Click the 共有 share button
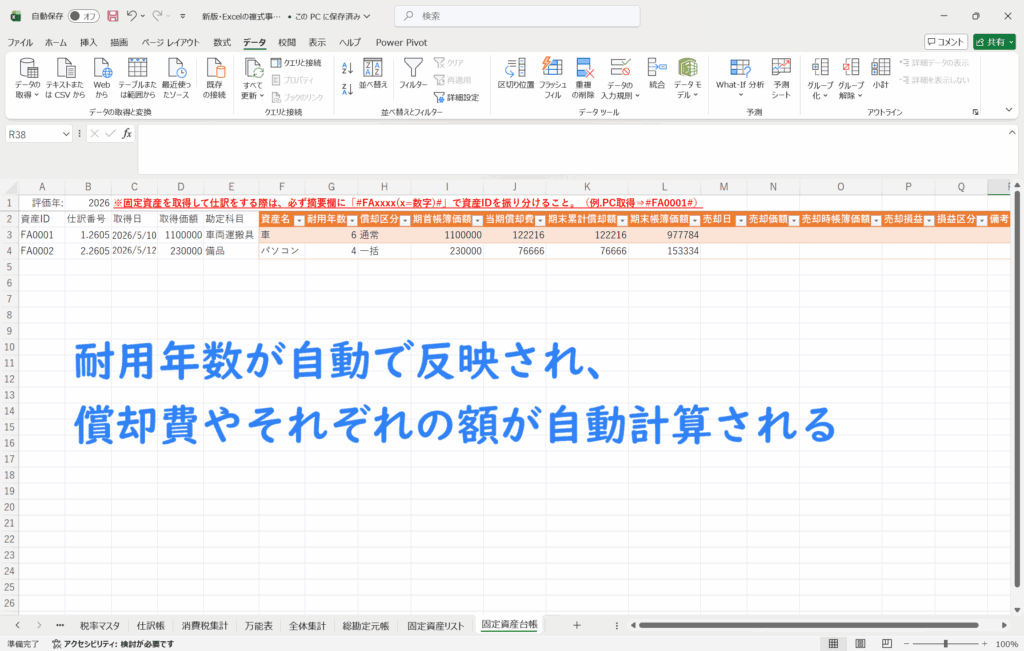 pos(994,42)
